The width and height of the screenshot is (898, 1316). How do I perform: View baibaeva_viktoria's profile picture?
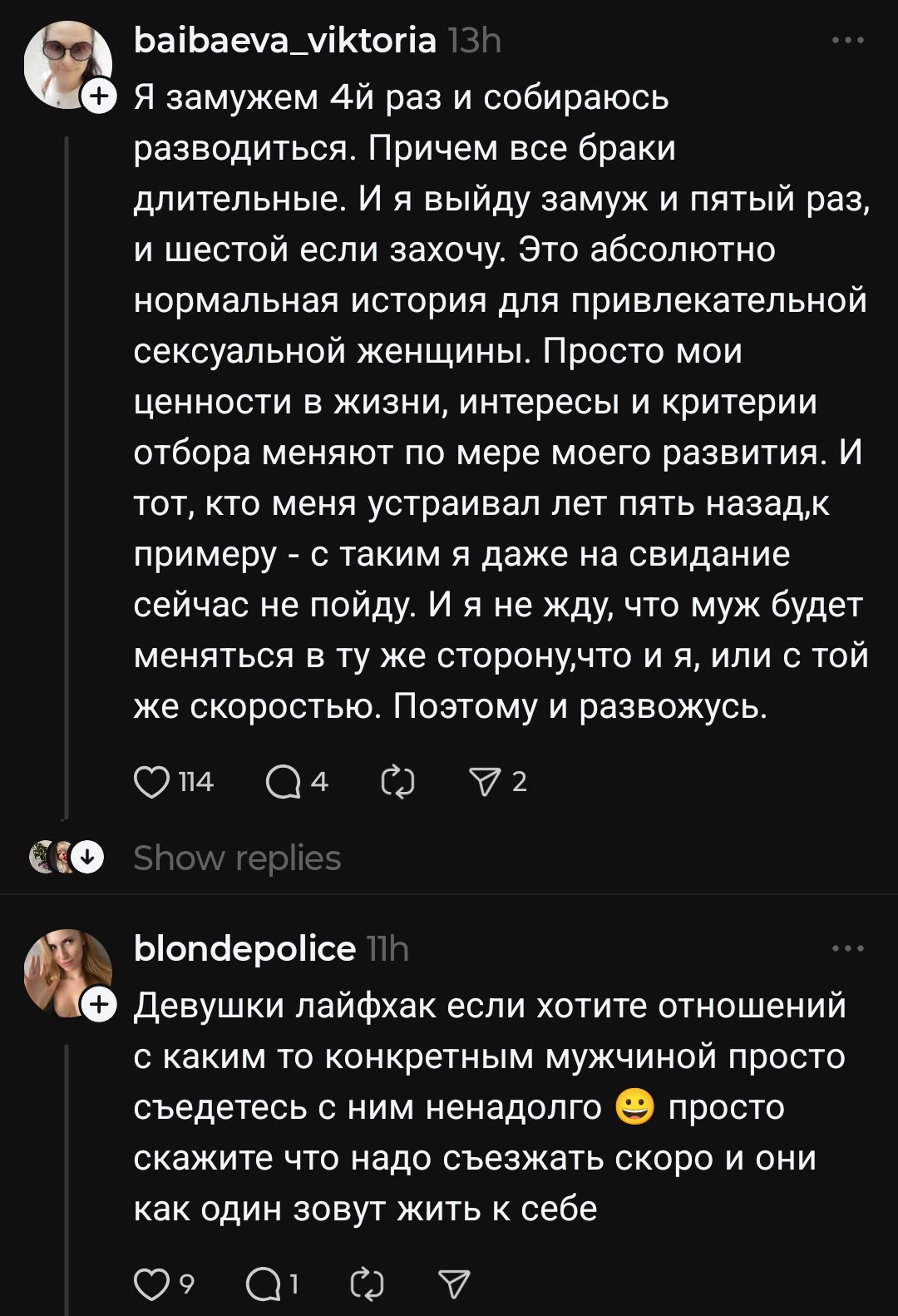65,63
